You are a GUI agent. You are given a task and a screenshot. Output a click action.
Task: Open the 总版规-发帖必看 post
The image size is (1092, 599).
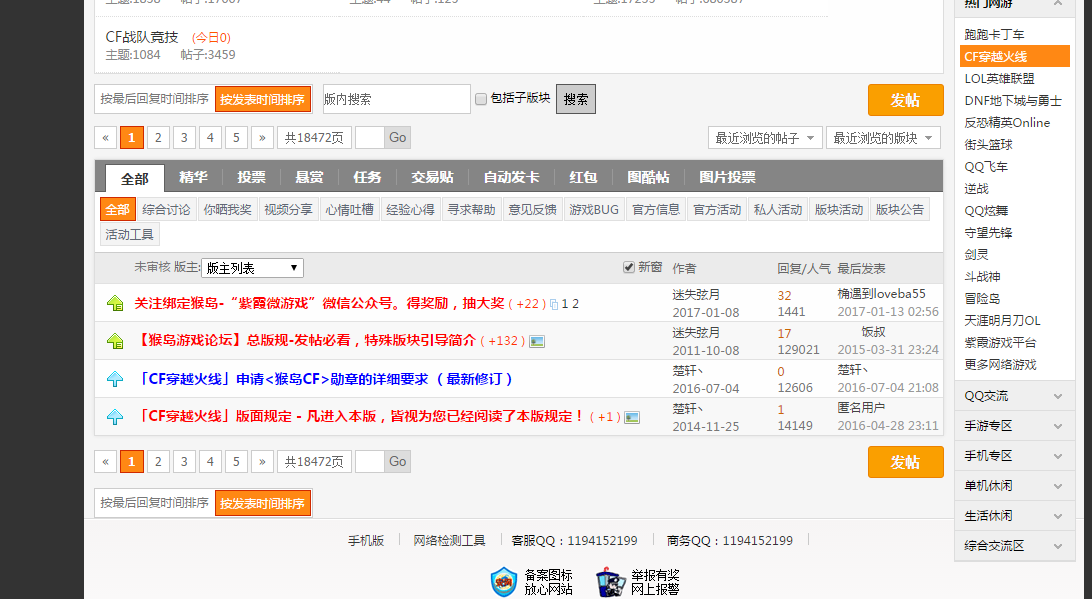(305, 340)
